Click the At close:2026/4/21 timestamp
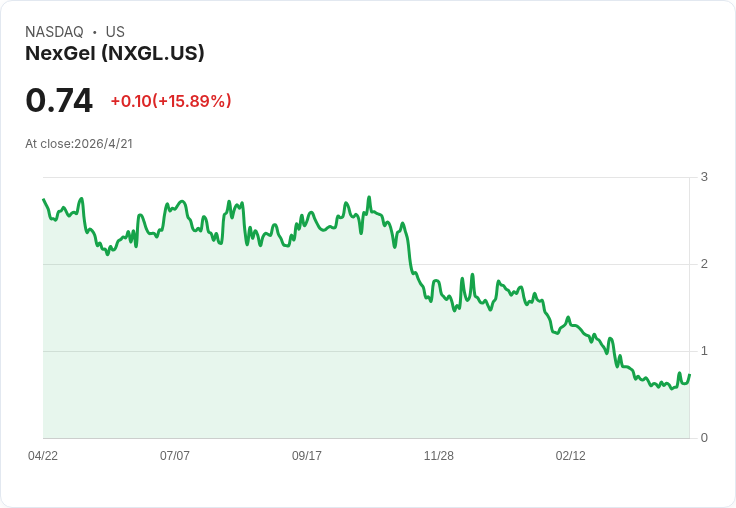Screen dimensions: 736x508 79,144
